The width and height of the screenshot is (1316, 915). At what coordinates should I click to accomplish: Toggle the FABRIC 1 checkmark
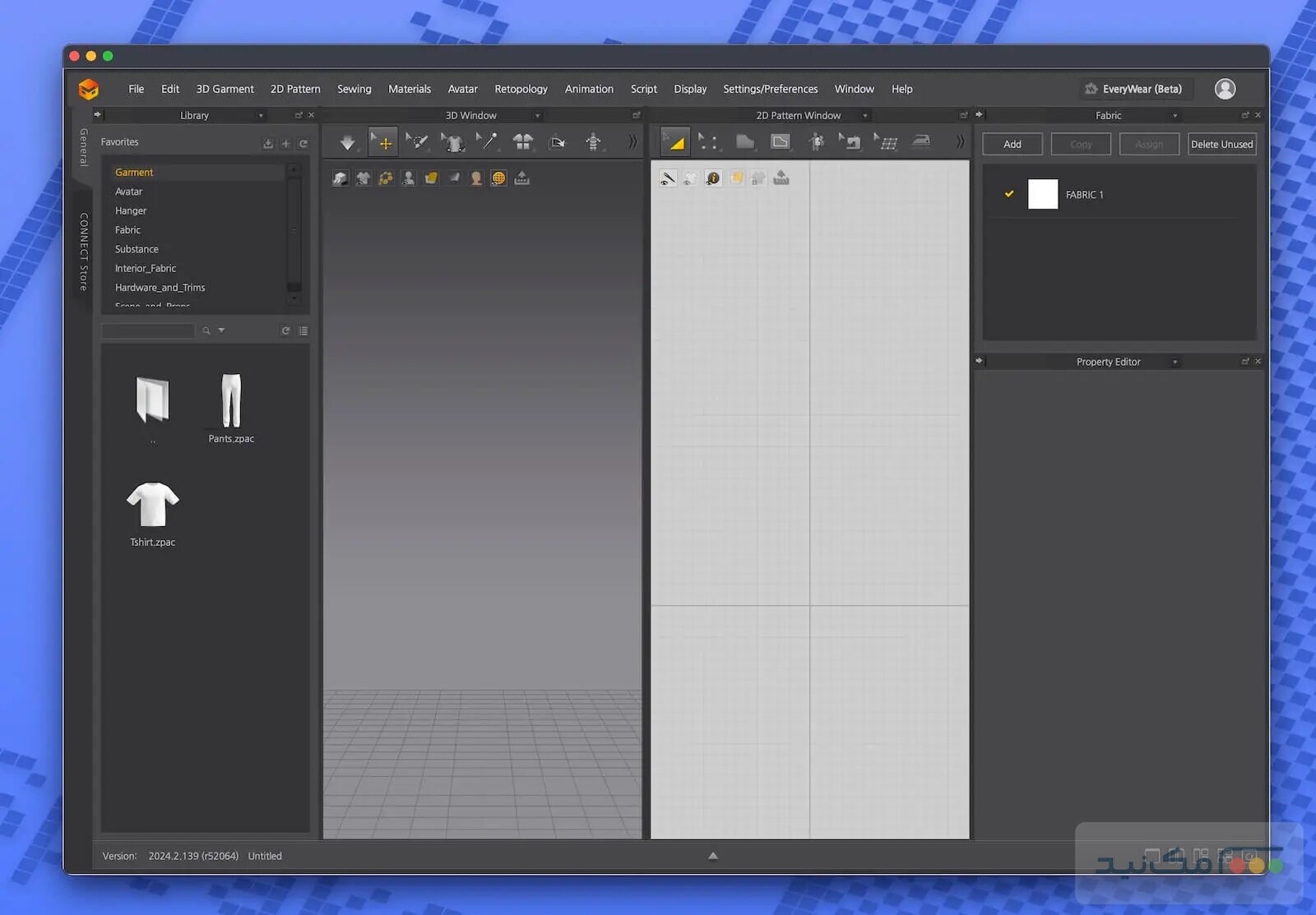click(x=1009, y=194)
